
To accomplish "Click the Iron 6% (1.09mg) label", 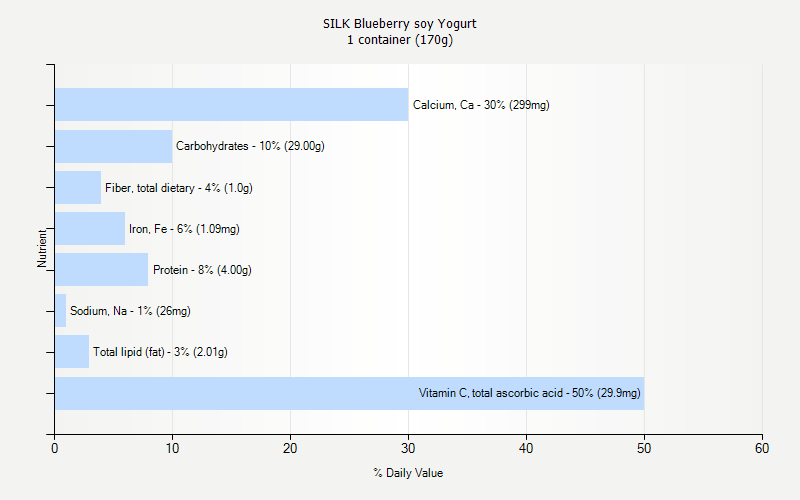I will [x=184, y=229].
